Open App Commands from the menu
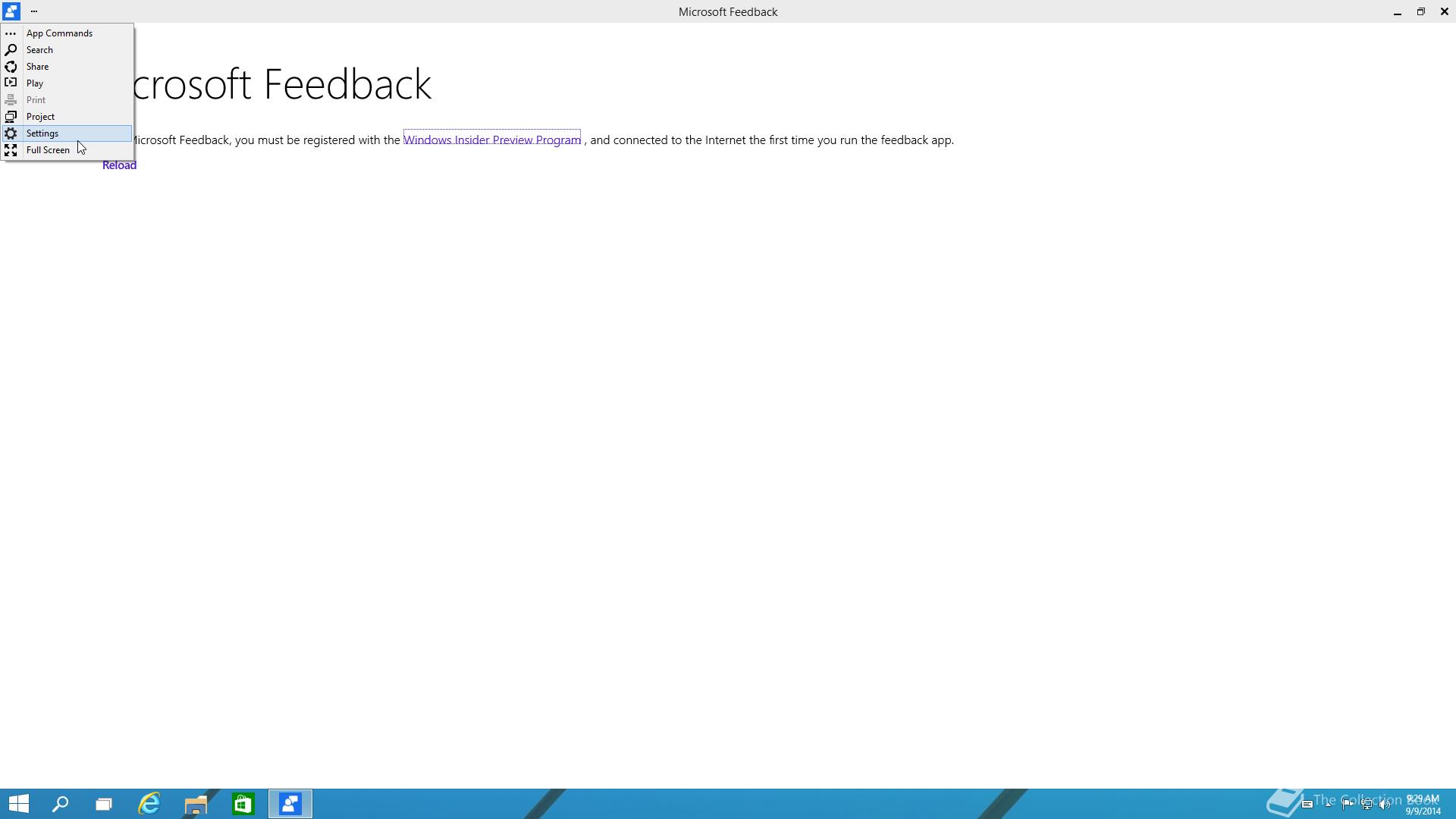1456x819 pixels. [x=67, y=33]
